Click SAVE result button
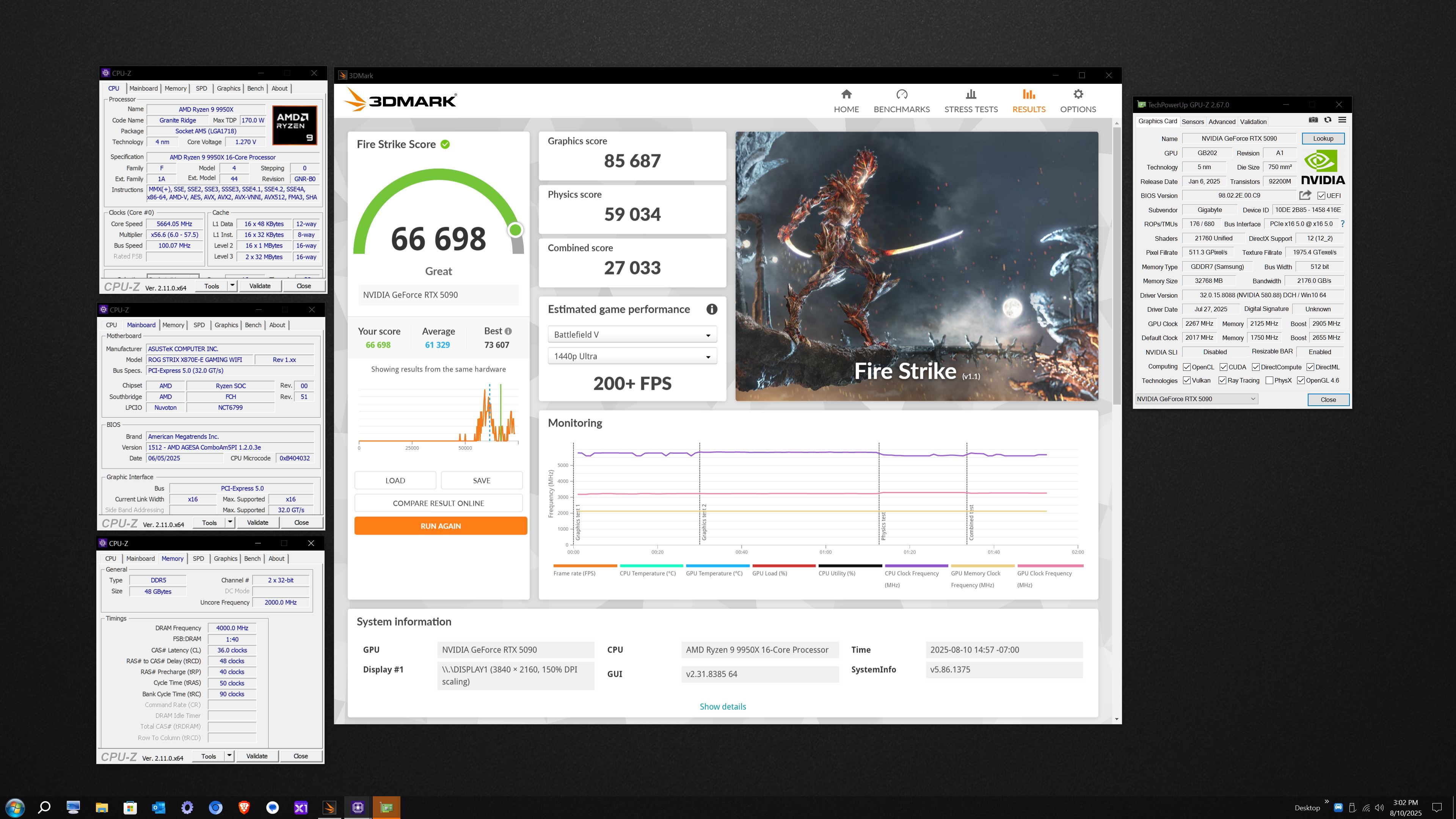Viewport: 1456px width, 819px height. [482, 480]
